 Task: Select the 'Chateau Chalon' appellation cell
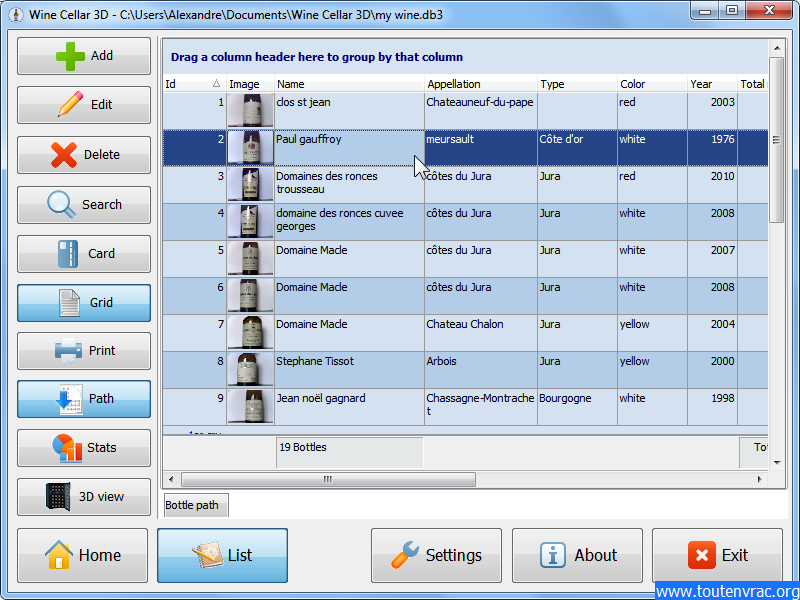tap(481, 332)
